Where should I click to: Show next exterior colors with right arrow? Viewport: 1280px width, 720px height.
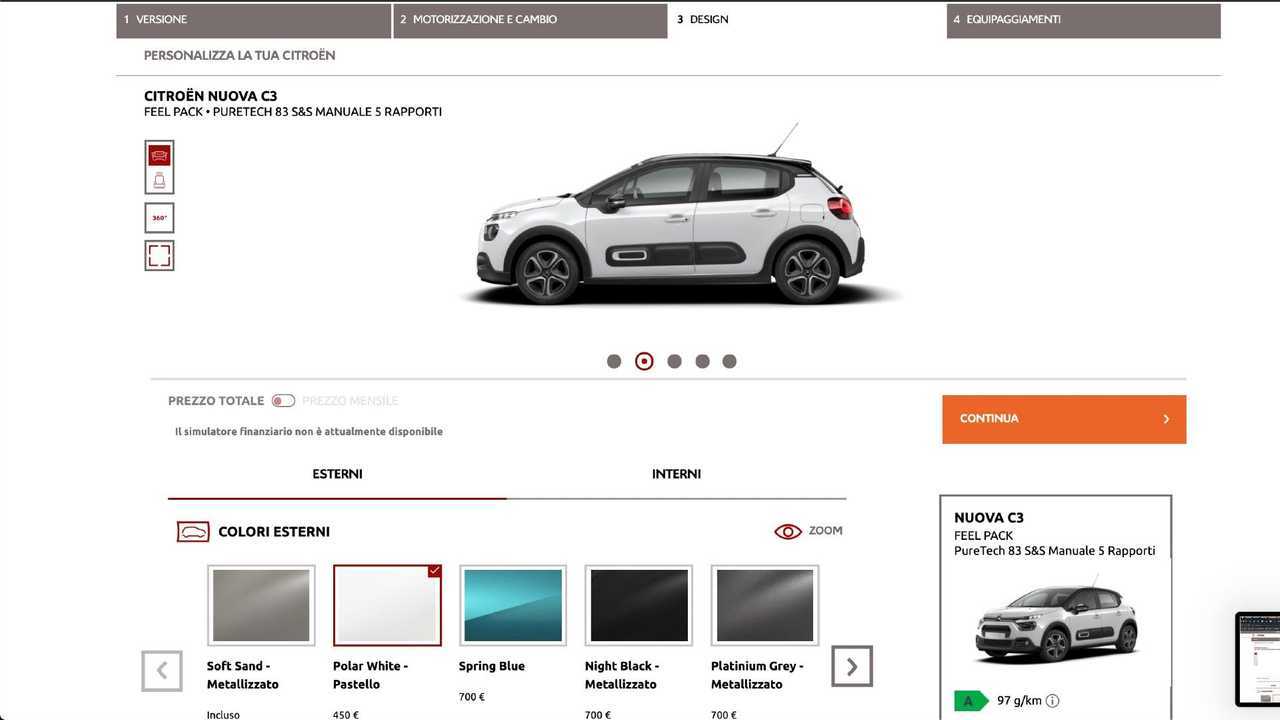[x=852, y=667]
